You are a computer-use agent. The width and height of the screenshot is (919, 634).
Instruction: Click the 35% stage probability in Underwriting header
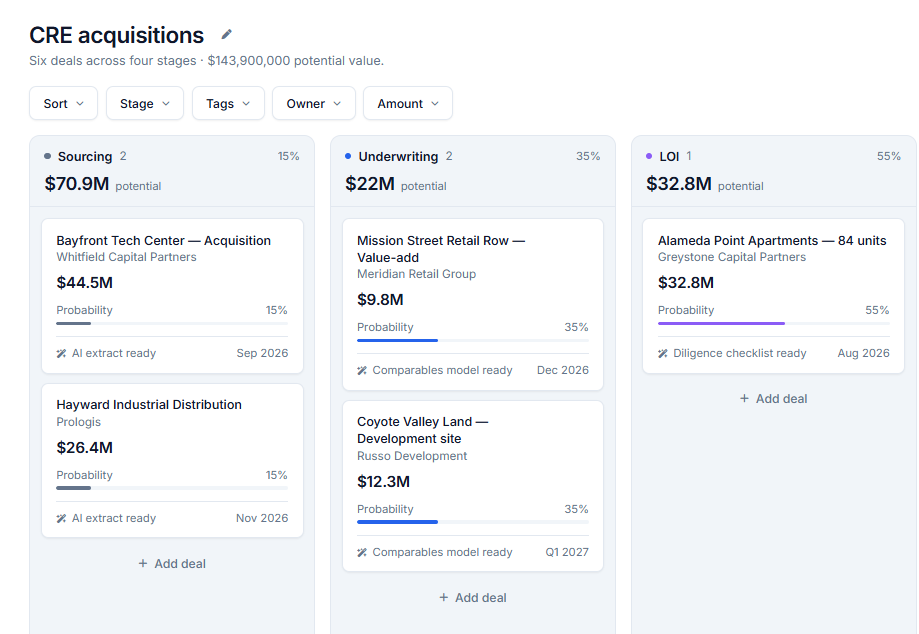588,156
